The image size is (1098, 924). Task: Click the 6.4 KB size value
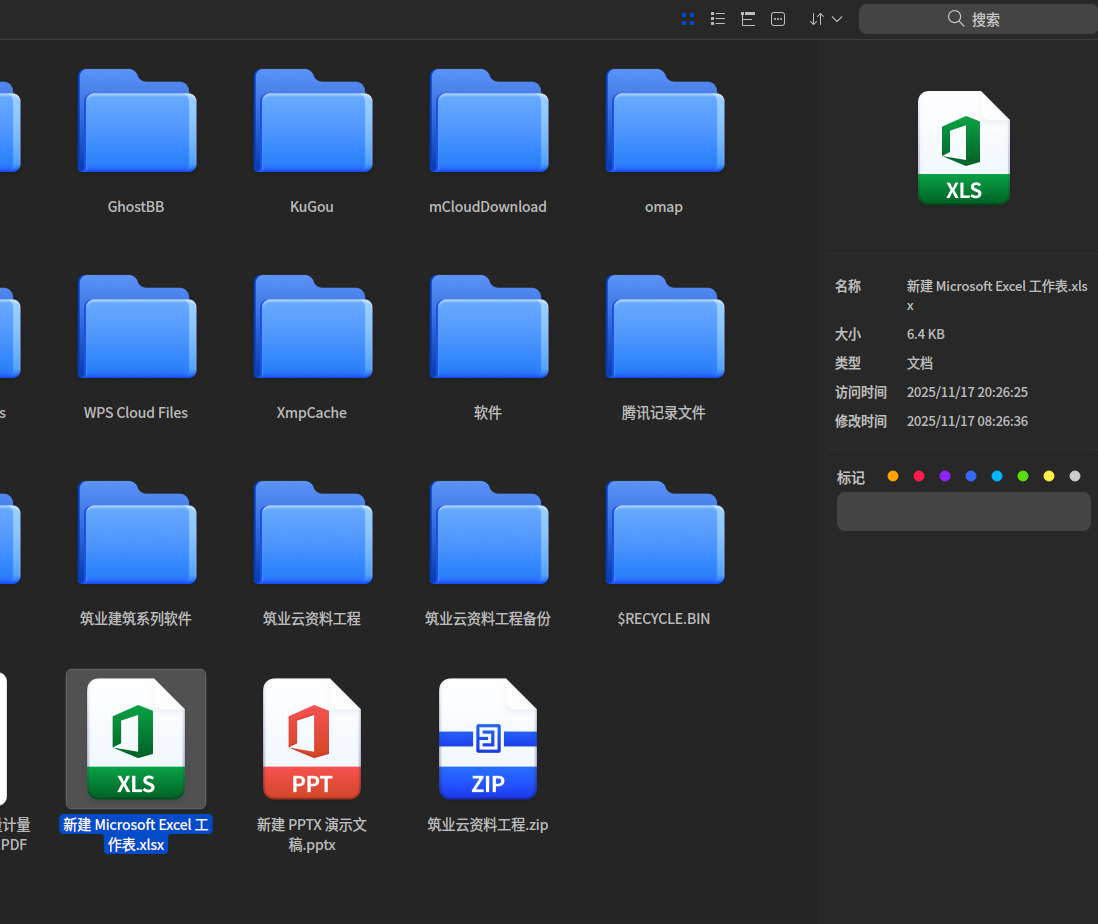click(926, 334)
